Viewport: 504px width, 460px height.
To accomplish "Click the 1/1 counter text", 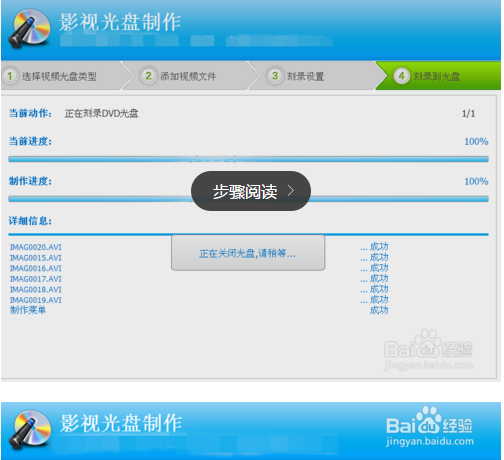I will point(468,114).
